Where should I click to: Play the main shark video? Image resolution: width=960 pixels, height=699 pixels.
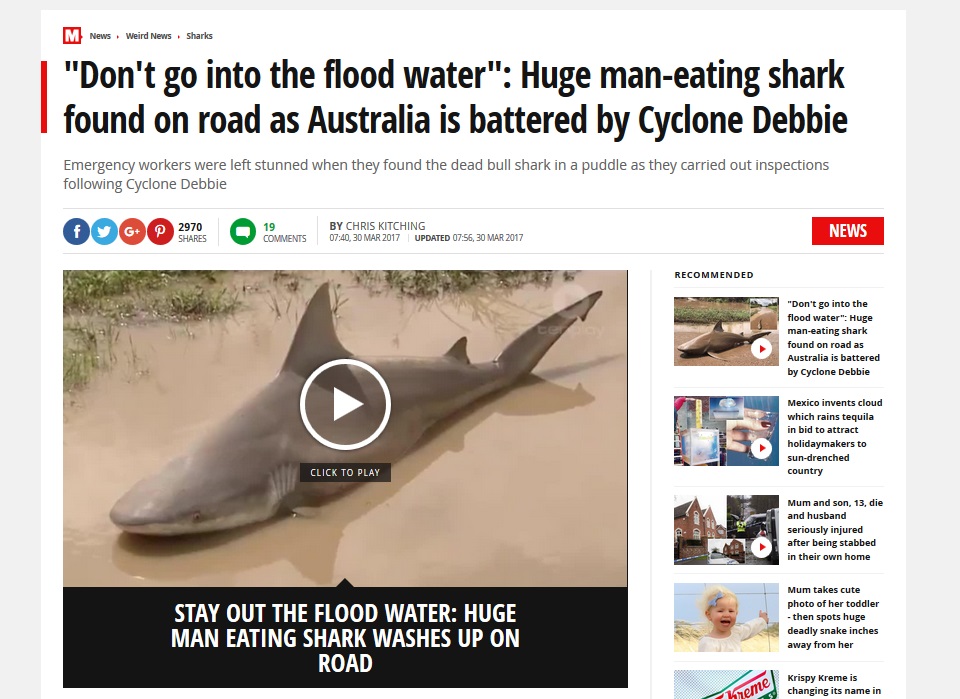tap(345, 404)
